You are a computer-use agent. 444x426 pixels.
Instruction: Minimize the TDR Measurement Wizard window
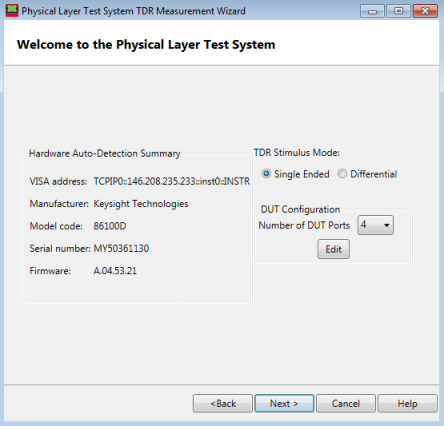point(372,11)
